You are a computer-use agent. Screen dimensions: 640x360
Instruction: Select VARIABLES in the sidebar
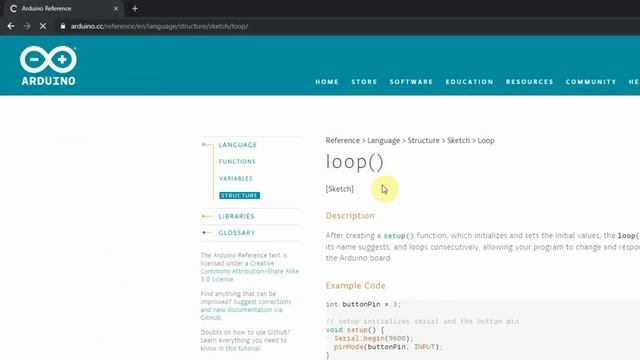pos(236,179)
